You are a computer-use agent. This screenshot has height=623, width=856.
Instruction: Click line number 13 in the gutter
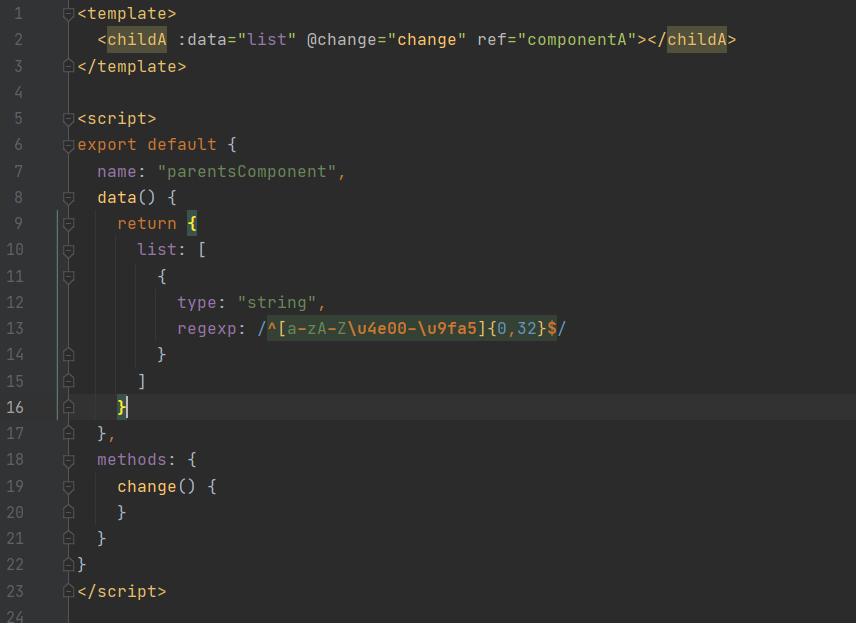point(15,329)
